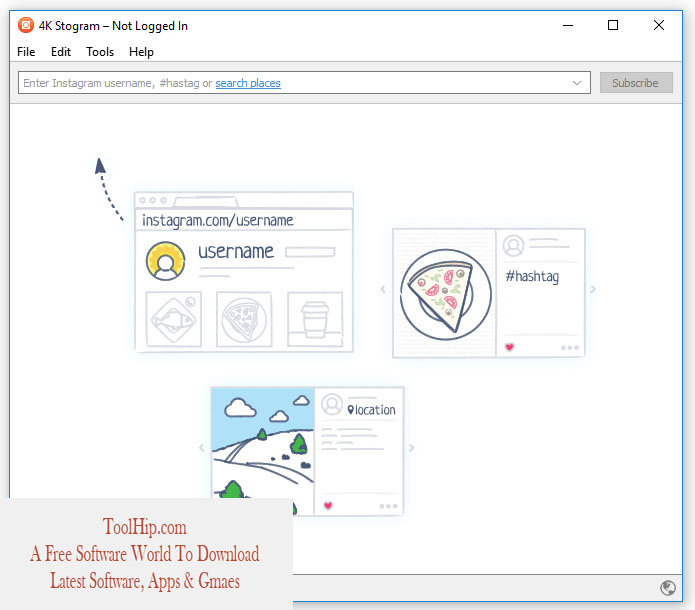The height and width of the screenshot is (610, 695).
Task: Open the Help menu
Action: pyautogui.click(x=141, y=52)
